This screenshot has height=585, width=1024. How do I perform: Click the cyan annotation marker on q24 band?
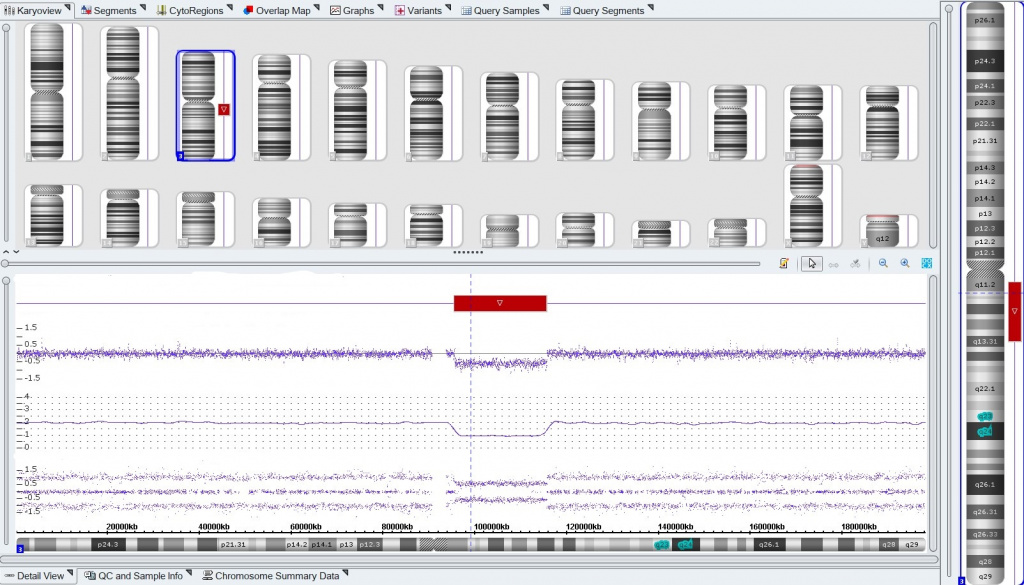[985, 431]
